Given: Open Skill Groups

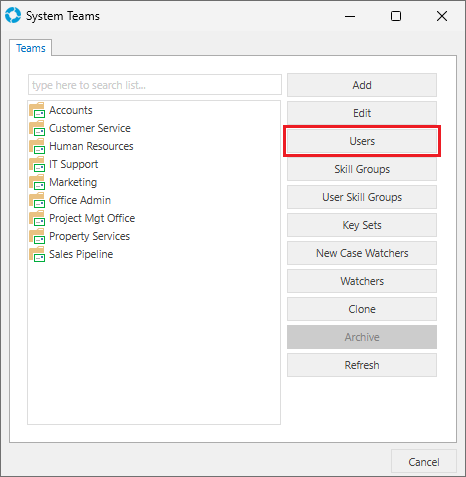Looking at the screenshot, I should (362, 169).
